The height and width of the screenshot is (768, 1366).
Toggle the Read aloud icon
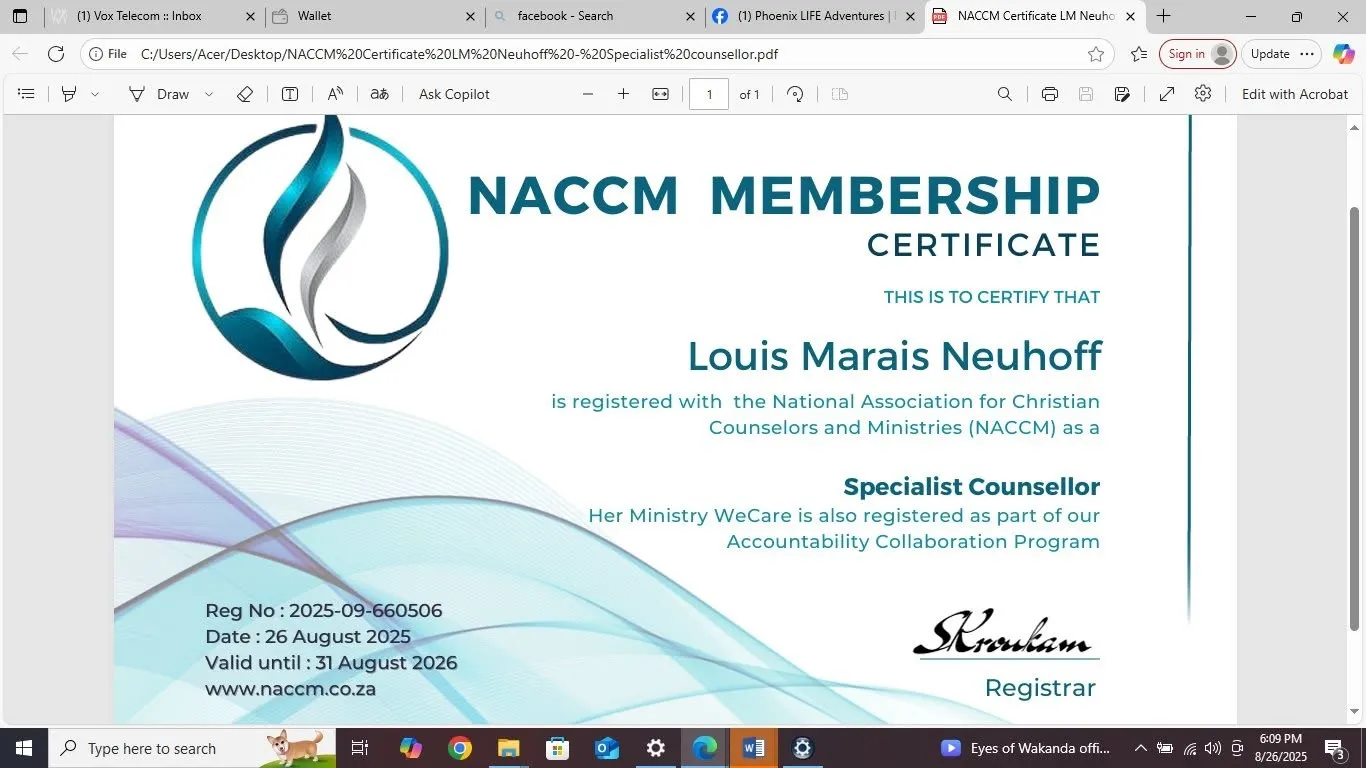coord(335,94)
